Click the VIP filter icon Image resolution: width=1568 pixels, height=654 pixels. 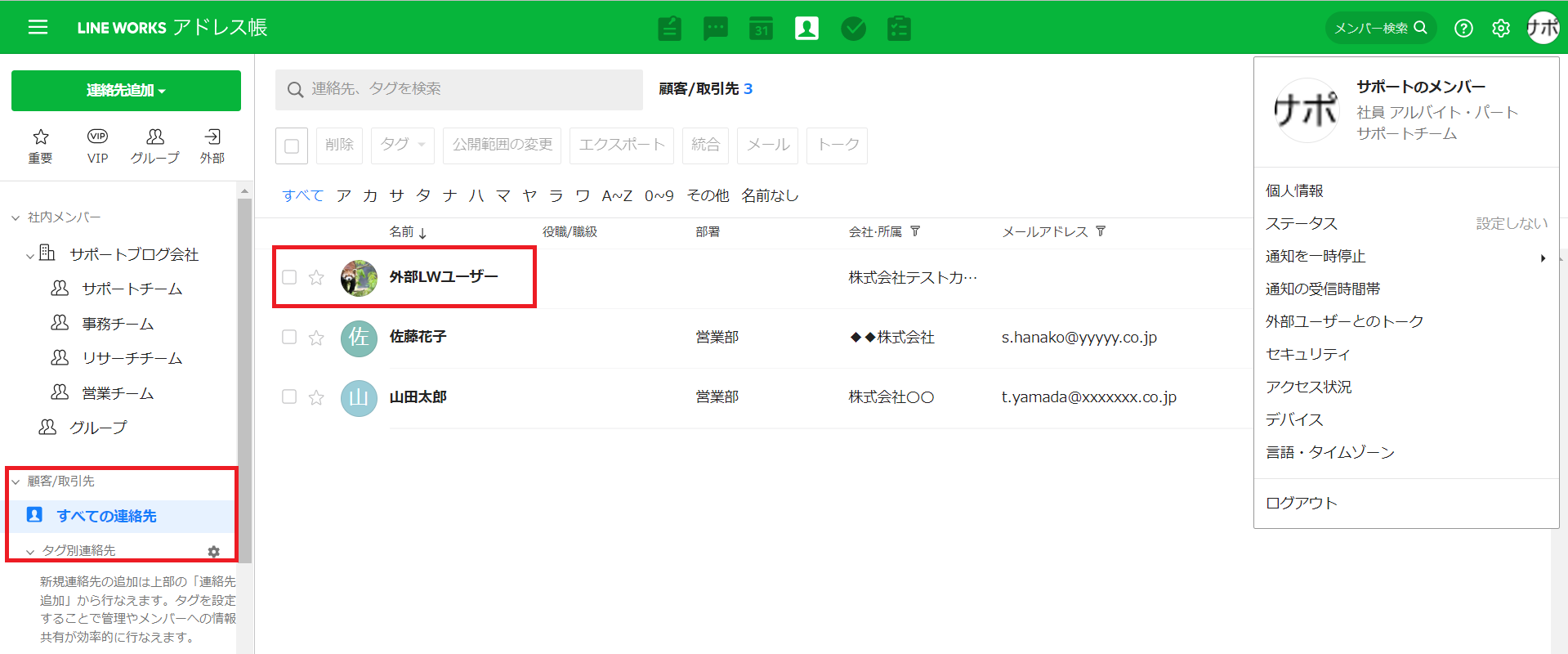point(97,146)
